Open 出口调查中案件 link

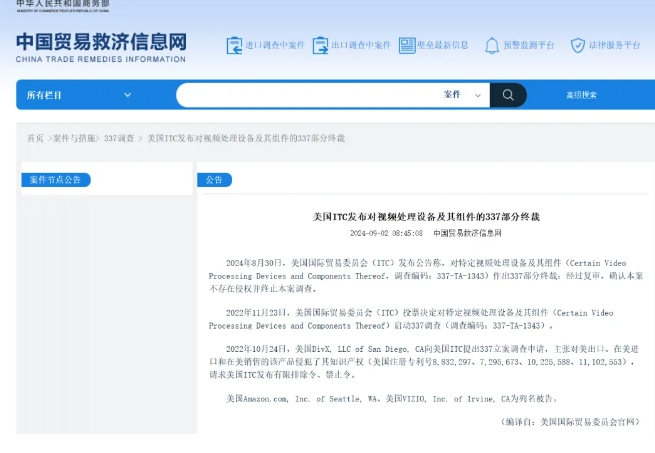pyautogui.click(x=361, y=45)
